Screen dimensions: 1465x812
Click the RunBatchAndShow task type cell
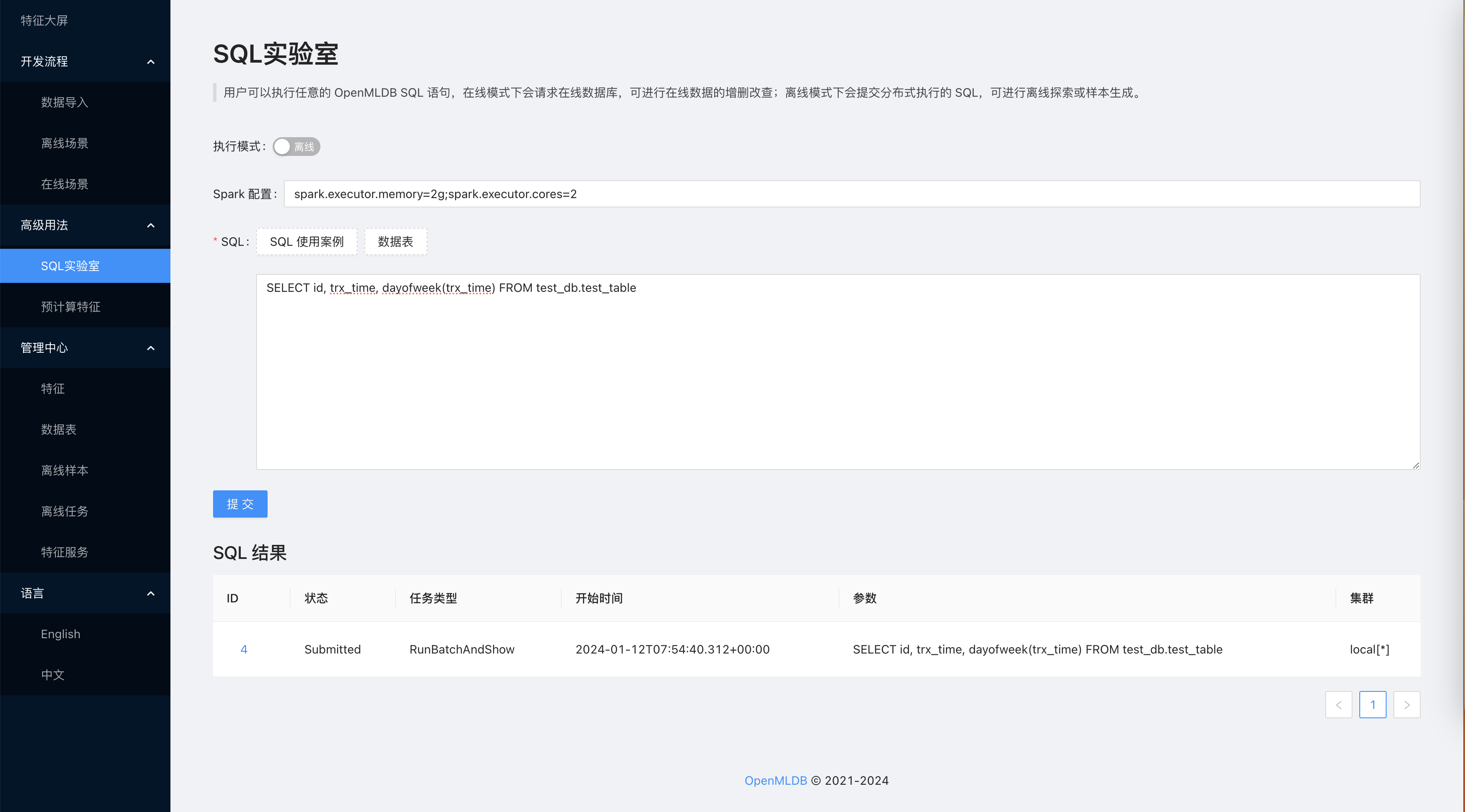462,649
